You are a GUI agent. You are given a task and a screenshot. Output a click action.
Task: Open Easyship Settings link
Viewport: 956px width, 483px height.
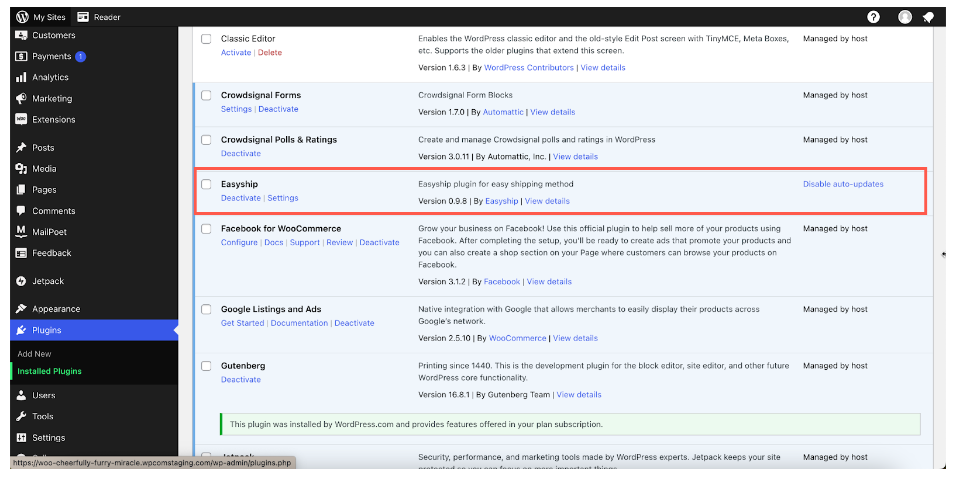coord(283,198)
